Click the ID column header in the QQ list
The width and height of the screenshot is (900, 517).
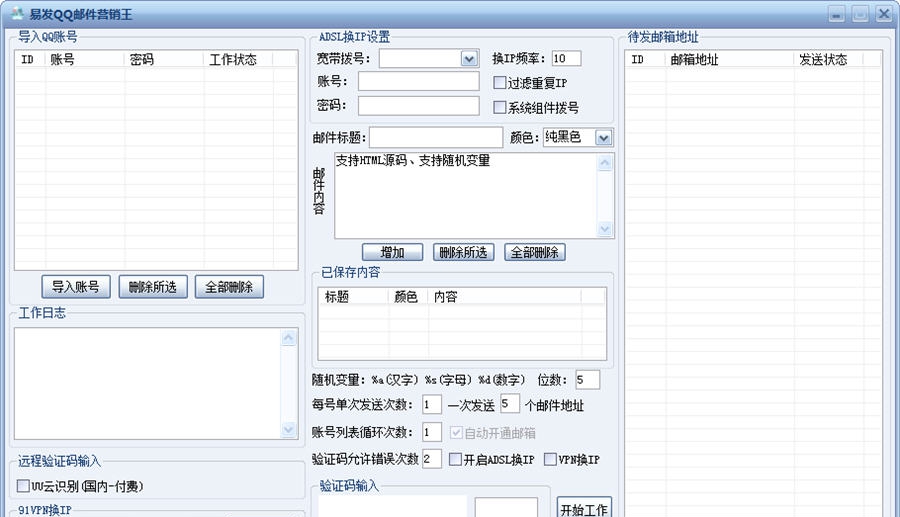[30, 59]
